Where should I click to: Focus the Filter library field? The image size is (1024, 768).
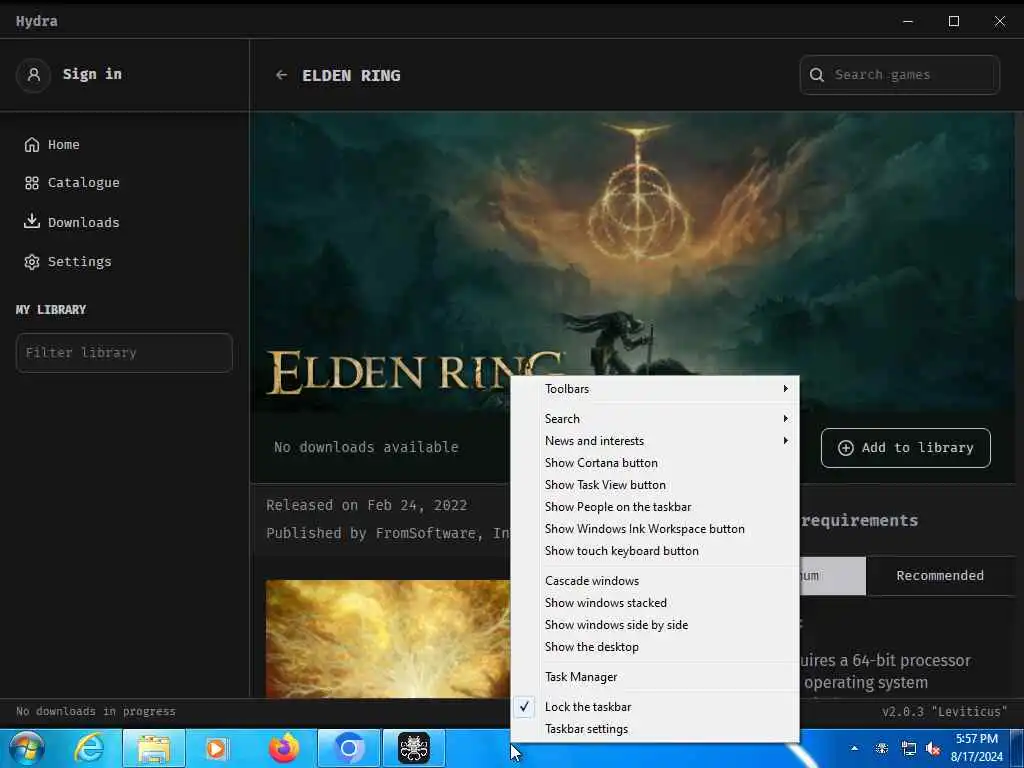[x=124, y=353]
